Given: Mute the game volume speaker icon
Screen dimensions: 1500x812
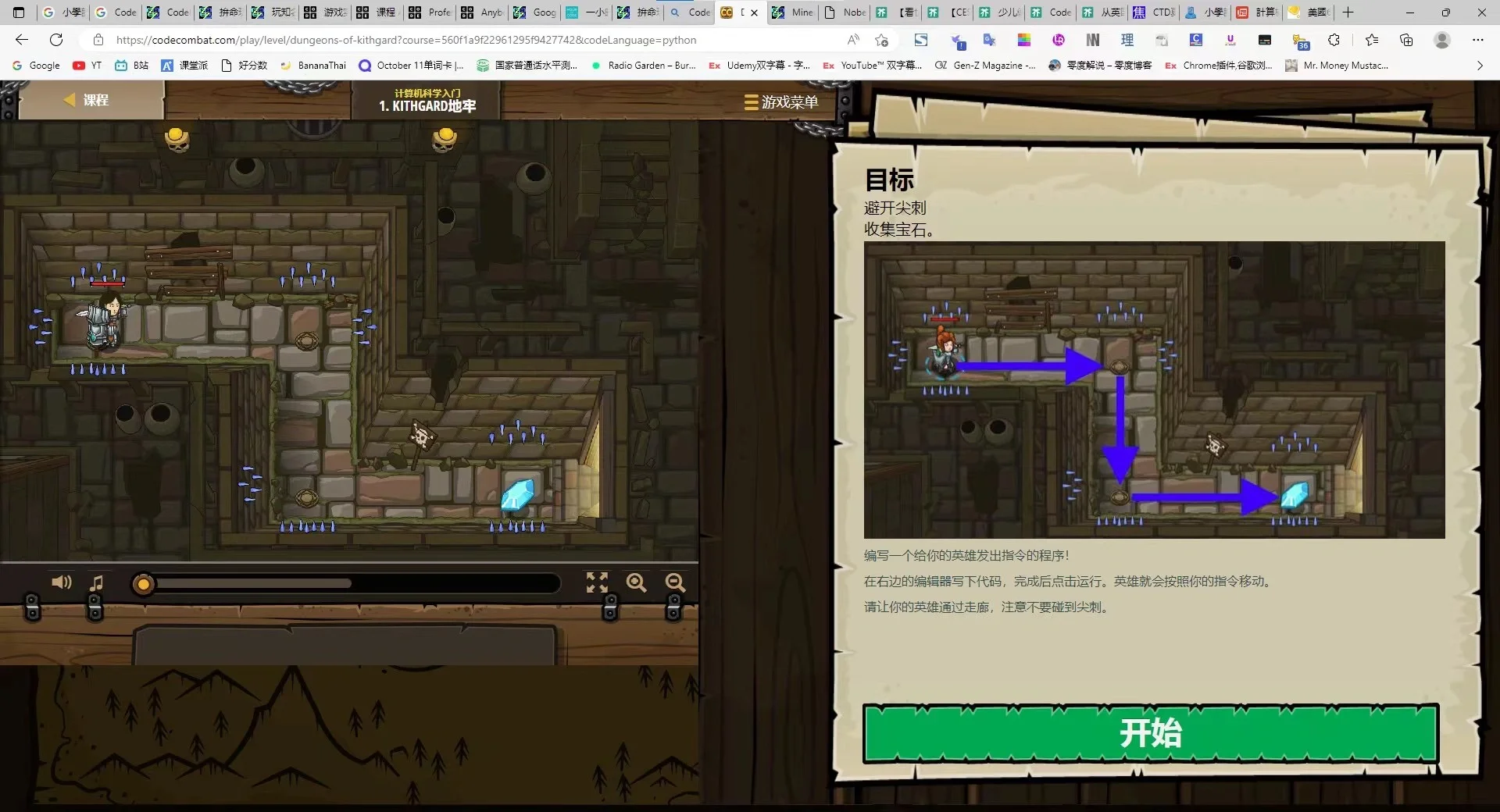Looking at the screenshot, I should pos(61,582).
